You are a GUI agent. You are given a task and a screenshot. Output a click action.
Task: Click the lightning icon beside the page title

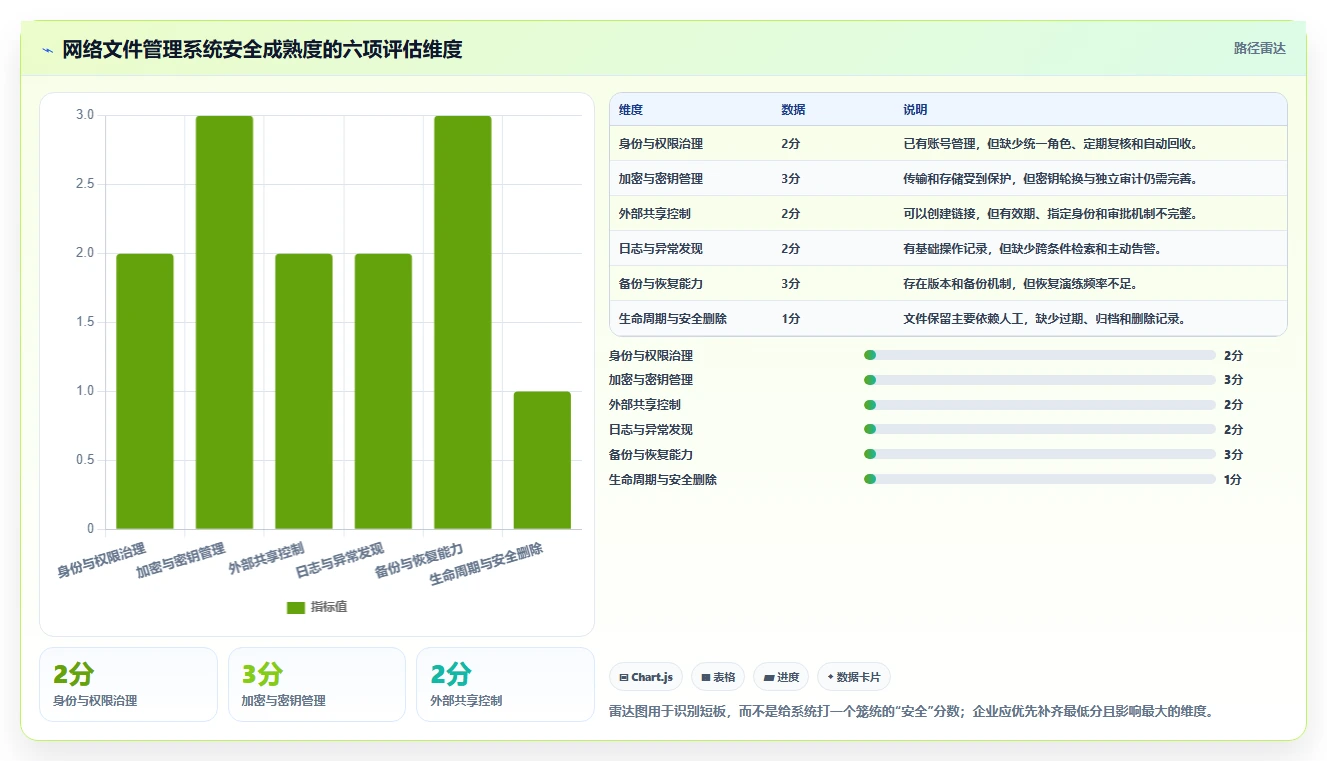click(x=48, y=50)
